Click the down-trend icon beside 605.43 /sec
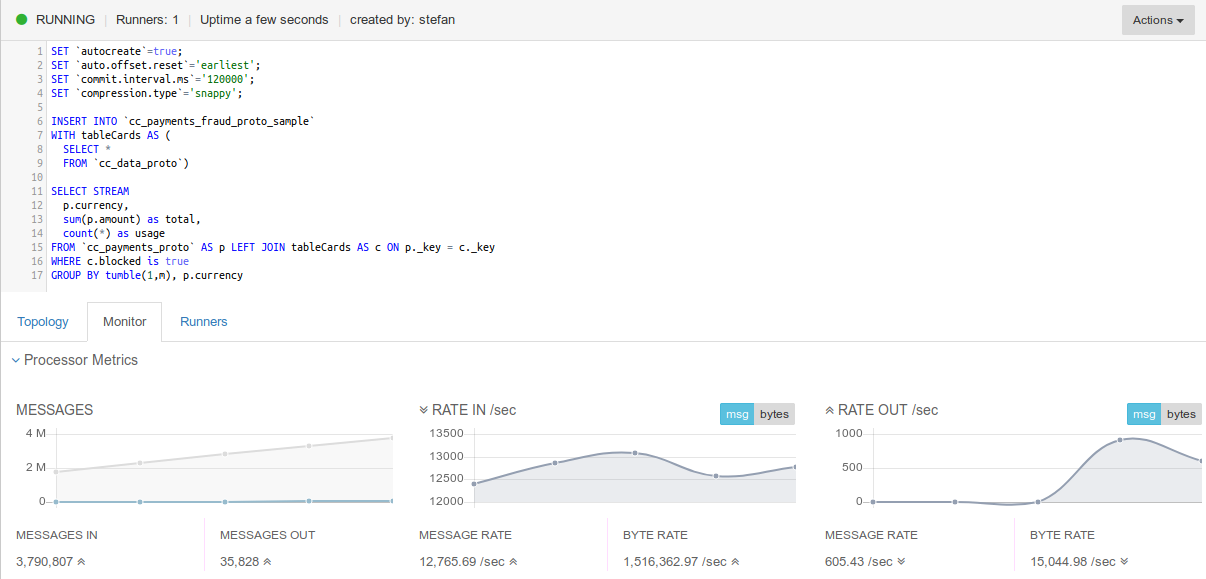This screenshot has height=579, width=1206. pyautogui.click(x=901, y=562)
